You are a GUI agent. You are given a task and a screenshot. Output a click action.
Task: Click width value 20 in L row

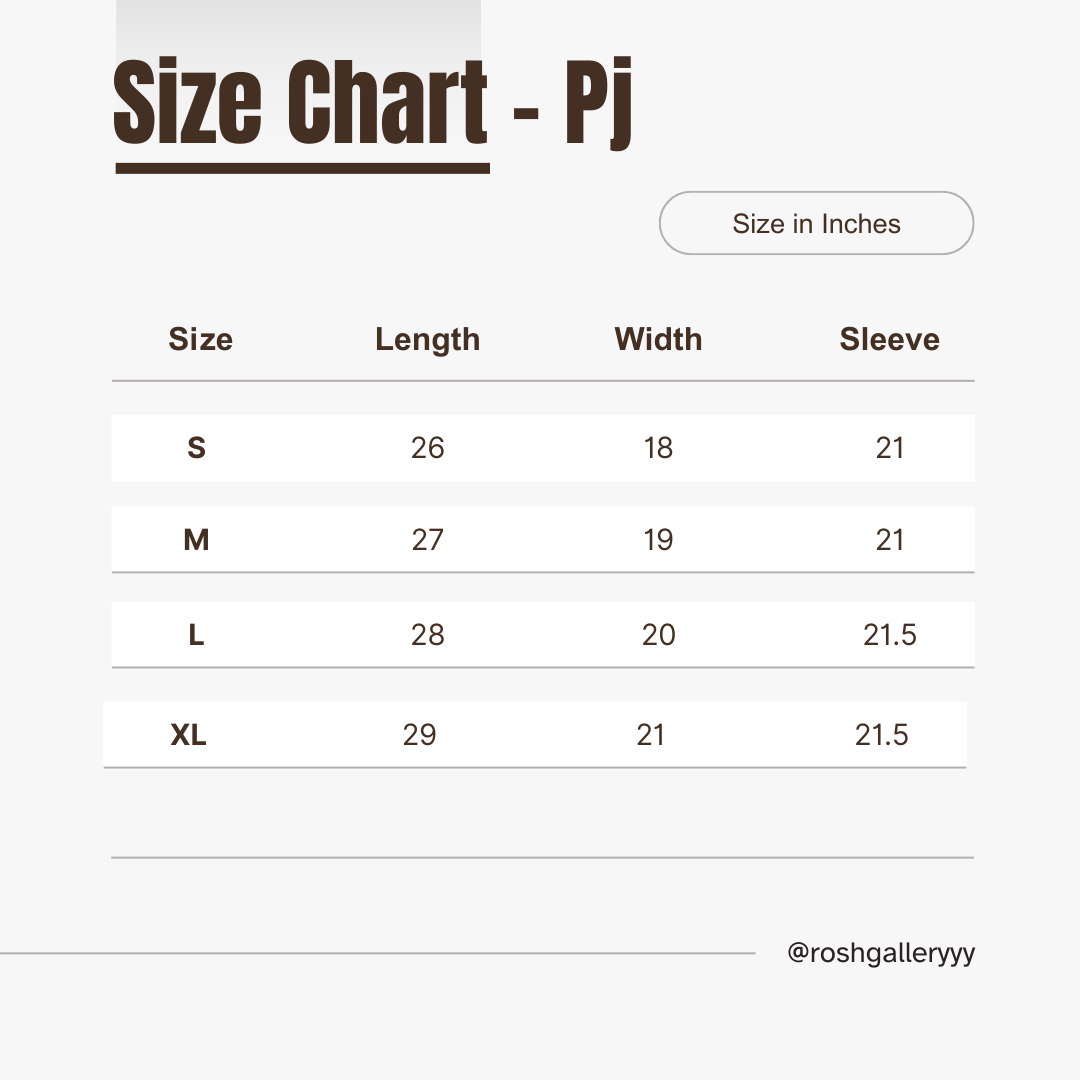pyautogui.click(x=658, y=635)
